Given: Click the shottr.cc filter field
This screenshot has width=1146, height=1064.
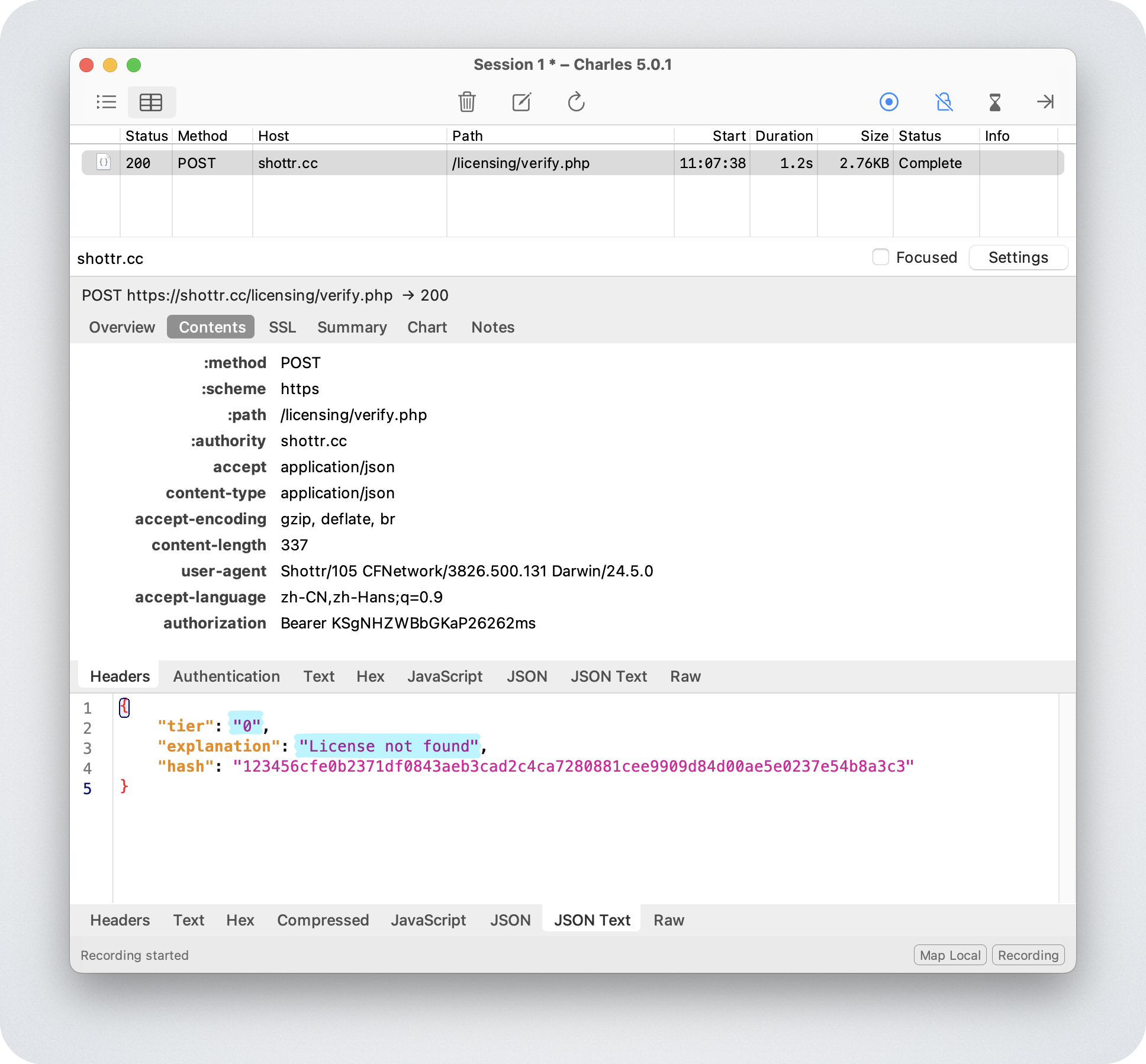Looking at the screenshot, I should pyautogui.click(x=468, y=258).
